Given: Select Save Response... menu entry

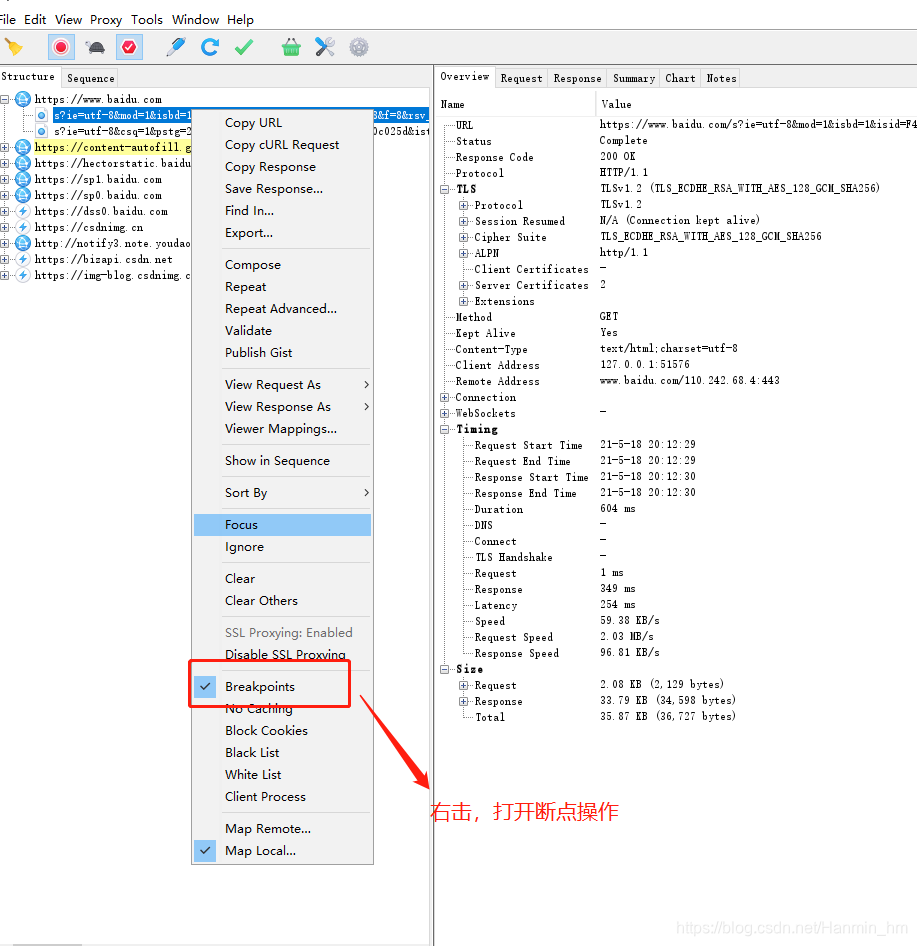Looking at the screenshot, I should (282, 189).
